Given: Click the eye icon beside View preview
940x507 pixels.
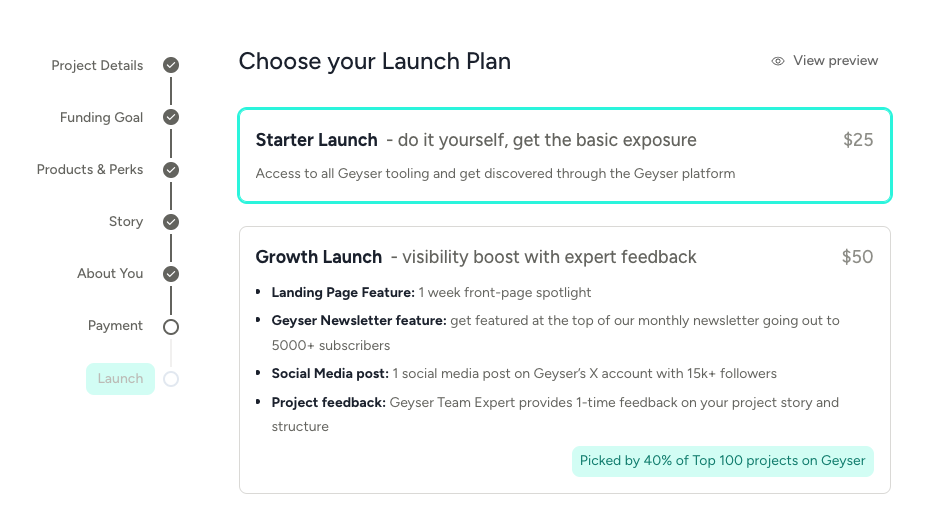Looking at the screenshot, I should click(x=778, y=61).
